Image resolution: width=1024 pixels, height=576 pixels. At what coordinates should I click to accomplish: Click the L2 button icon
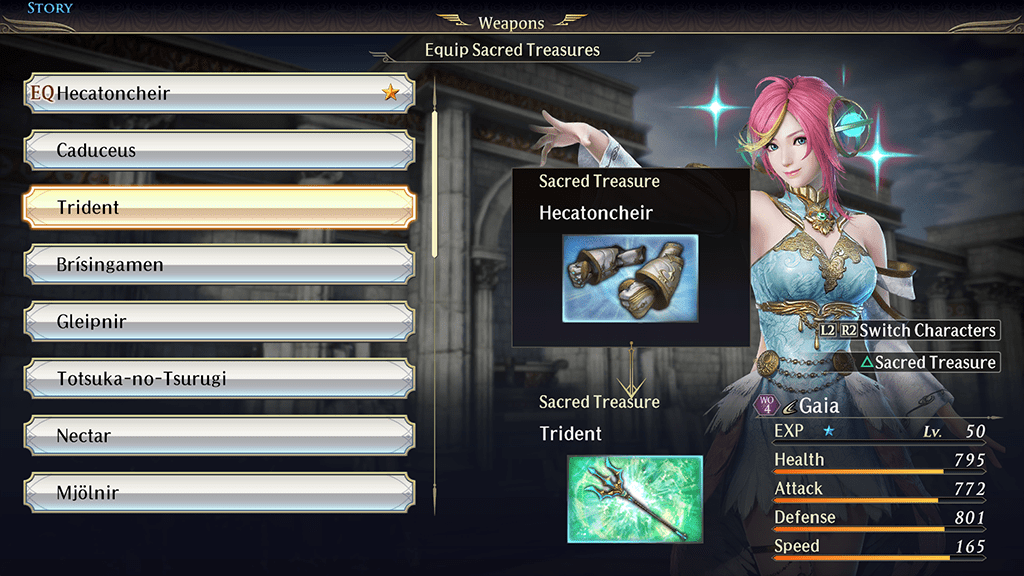click(x=827, y=330)
